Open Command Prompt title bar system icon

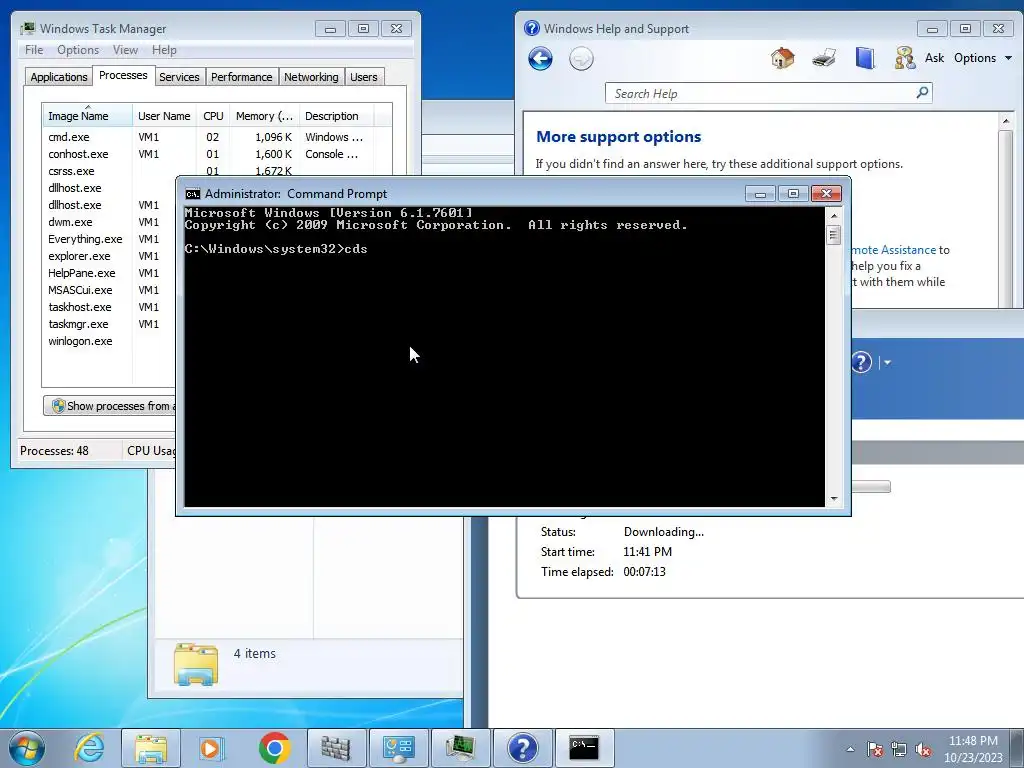193,194
